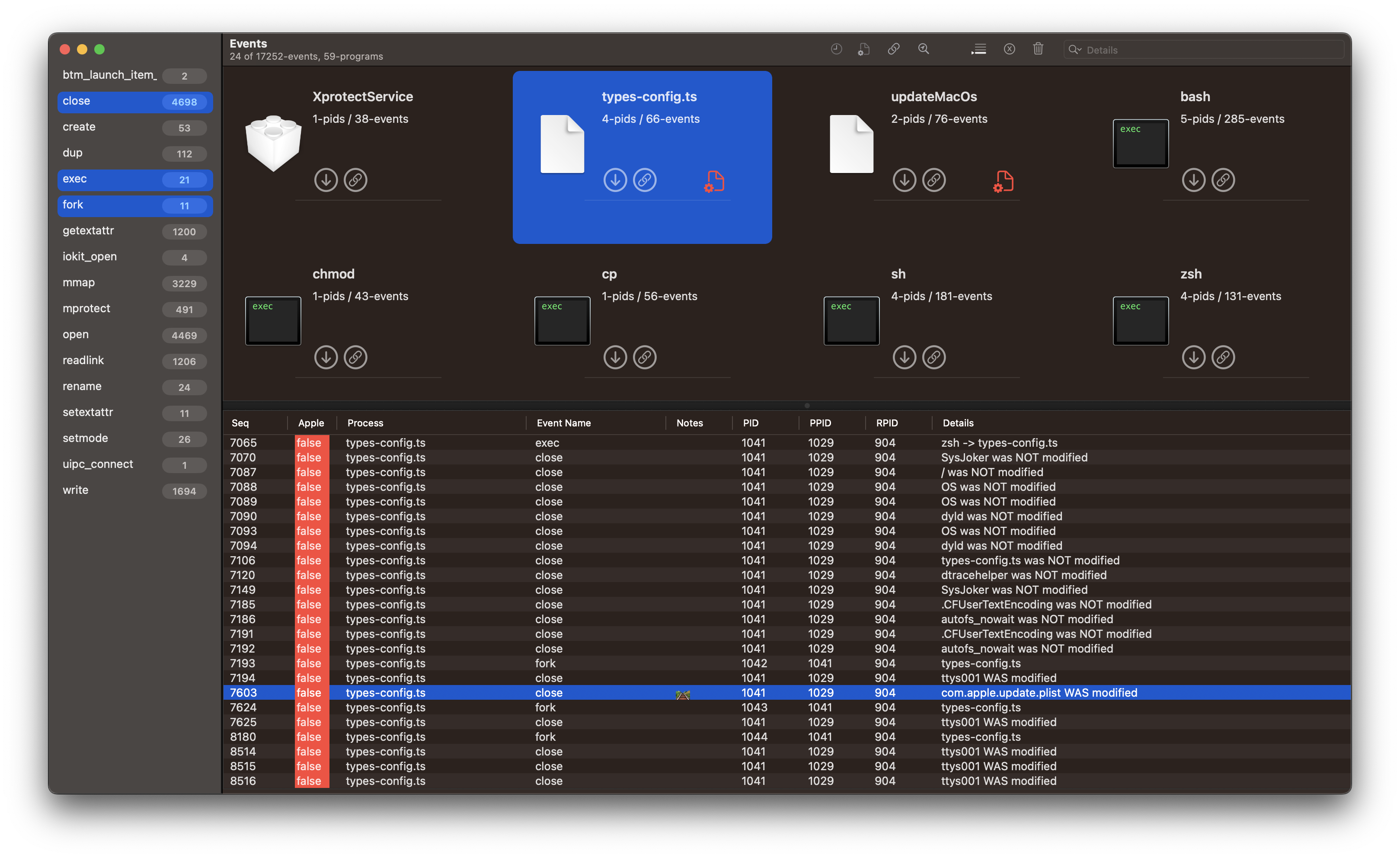Image resolution: width=1400 pixels, height=858 pixels.
Task: Toggle the getextattr event filter
Action: tap(135, 231)
